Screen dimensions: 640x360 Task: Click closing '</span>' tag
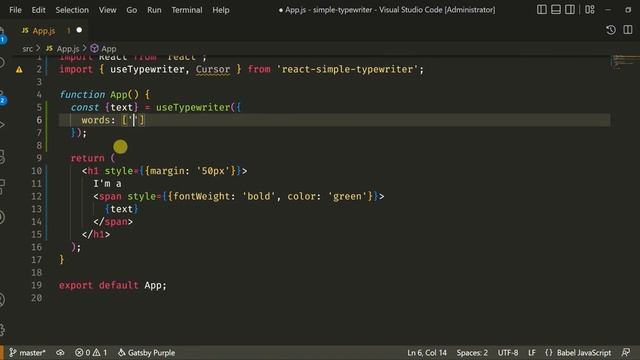point(113,222)
